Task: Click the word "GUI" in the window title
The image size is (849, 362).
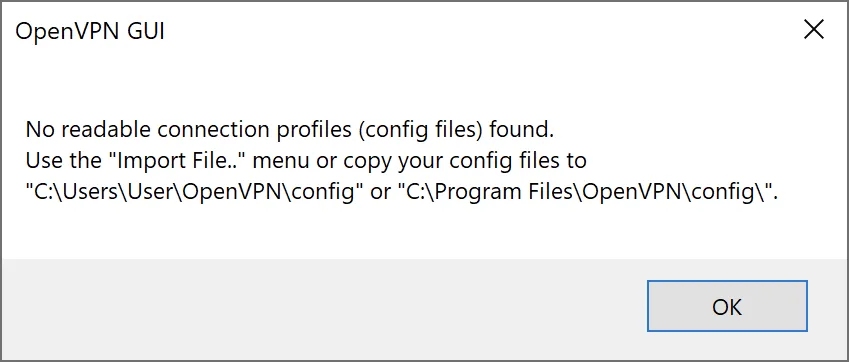Action: pos(146,32)
